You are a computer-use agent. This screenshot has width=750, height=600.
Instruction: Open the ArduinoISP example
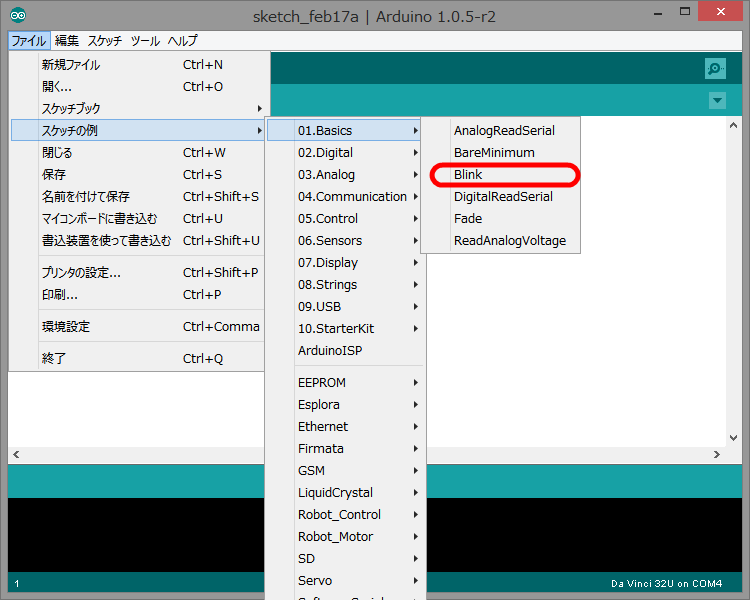[343, 351]
